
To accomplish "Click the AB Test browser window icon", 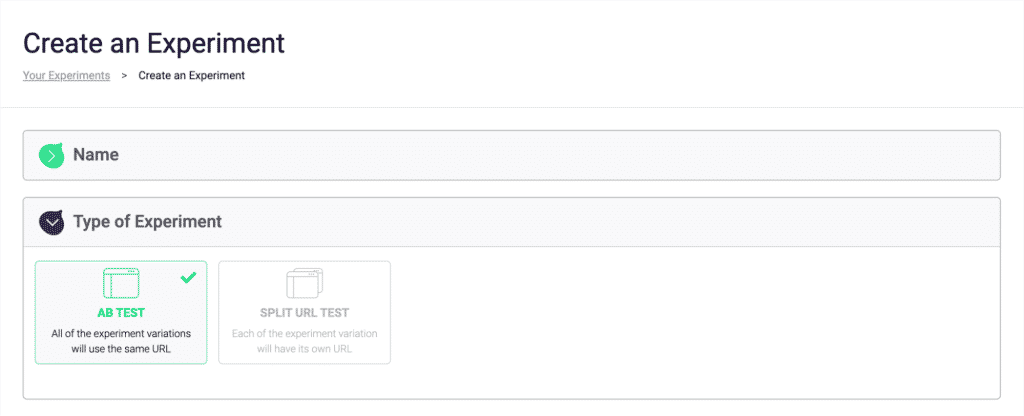I will click(121, 284).
